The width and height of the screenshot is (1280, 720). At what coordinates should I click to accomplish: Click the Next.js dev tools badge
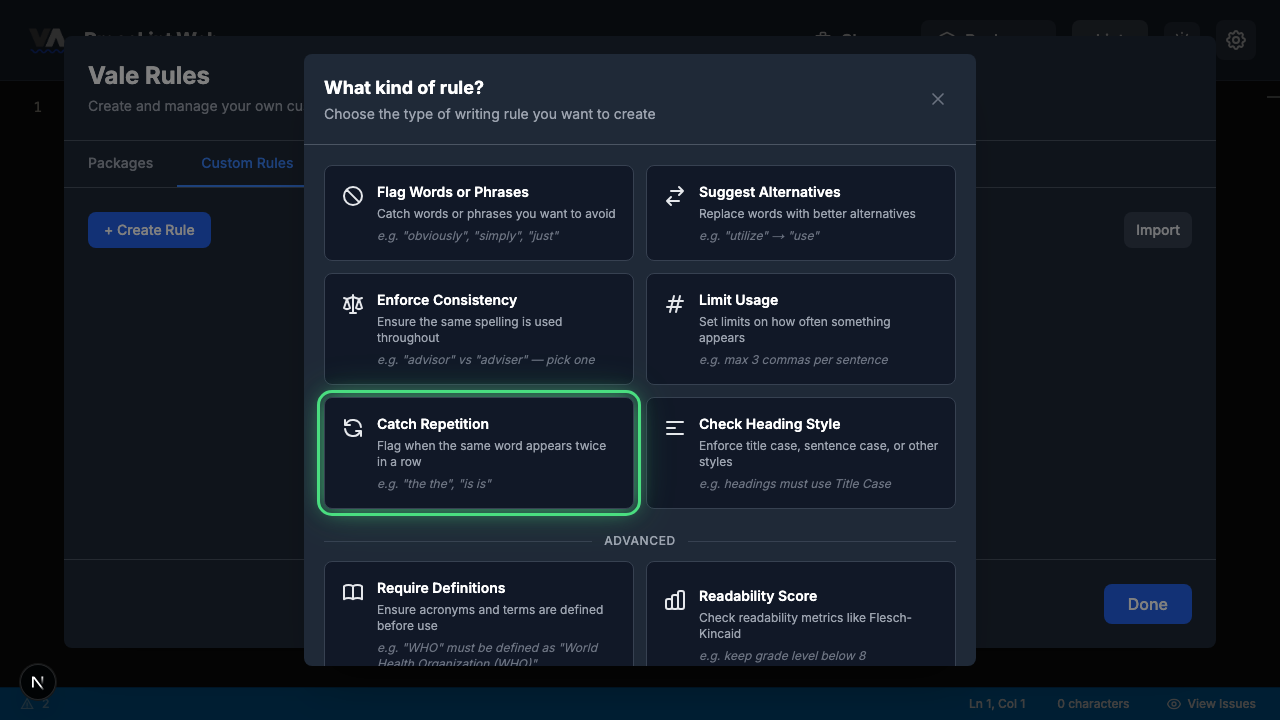click(38, 682)
